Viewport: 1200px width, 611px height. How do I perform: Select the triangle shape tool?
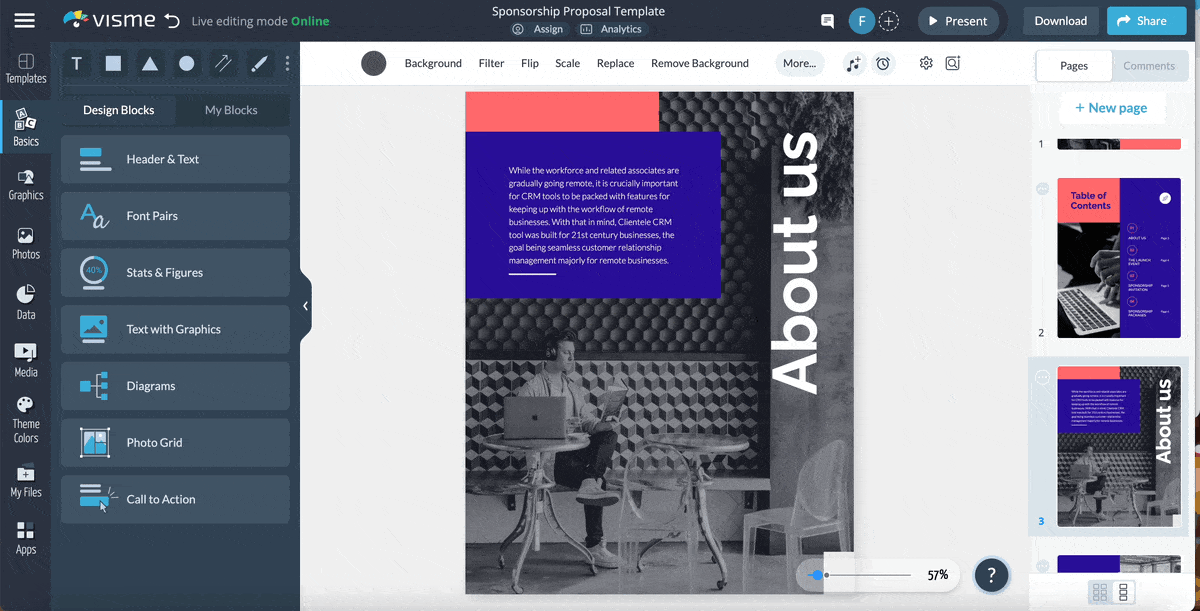[x=149, y=64]
